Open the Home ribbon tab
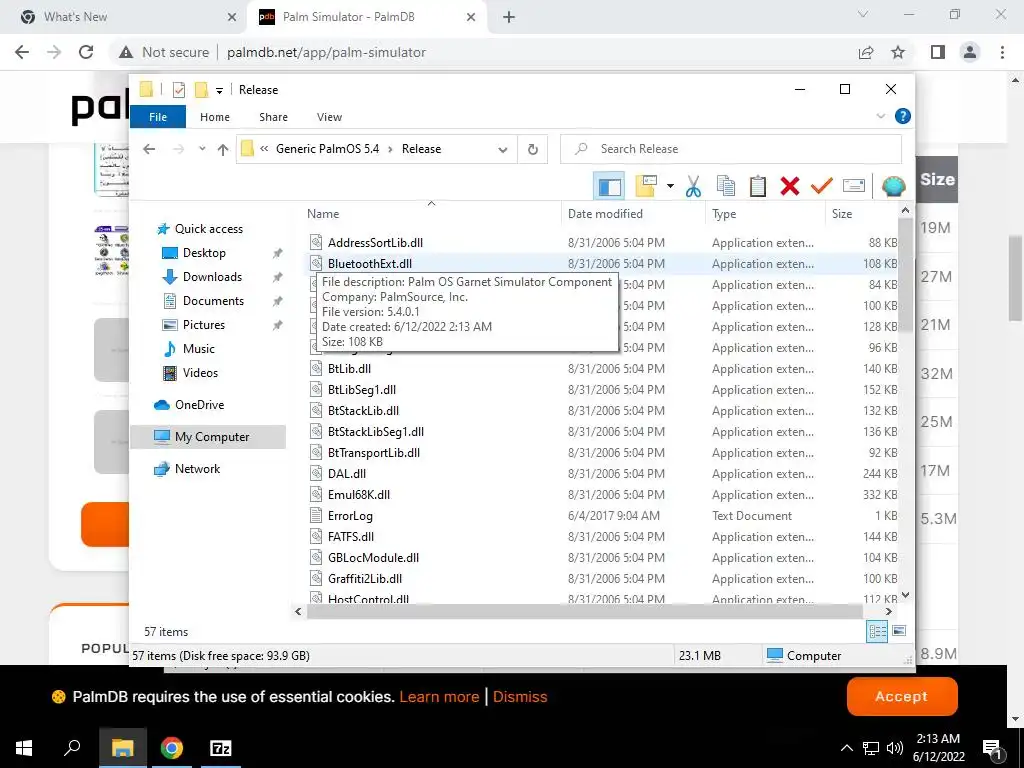This screenshot has width=1024, height=768. (x=215, y=117)
